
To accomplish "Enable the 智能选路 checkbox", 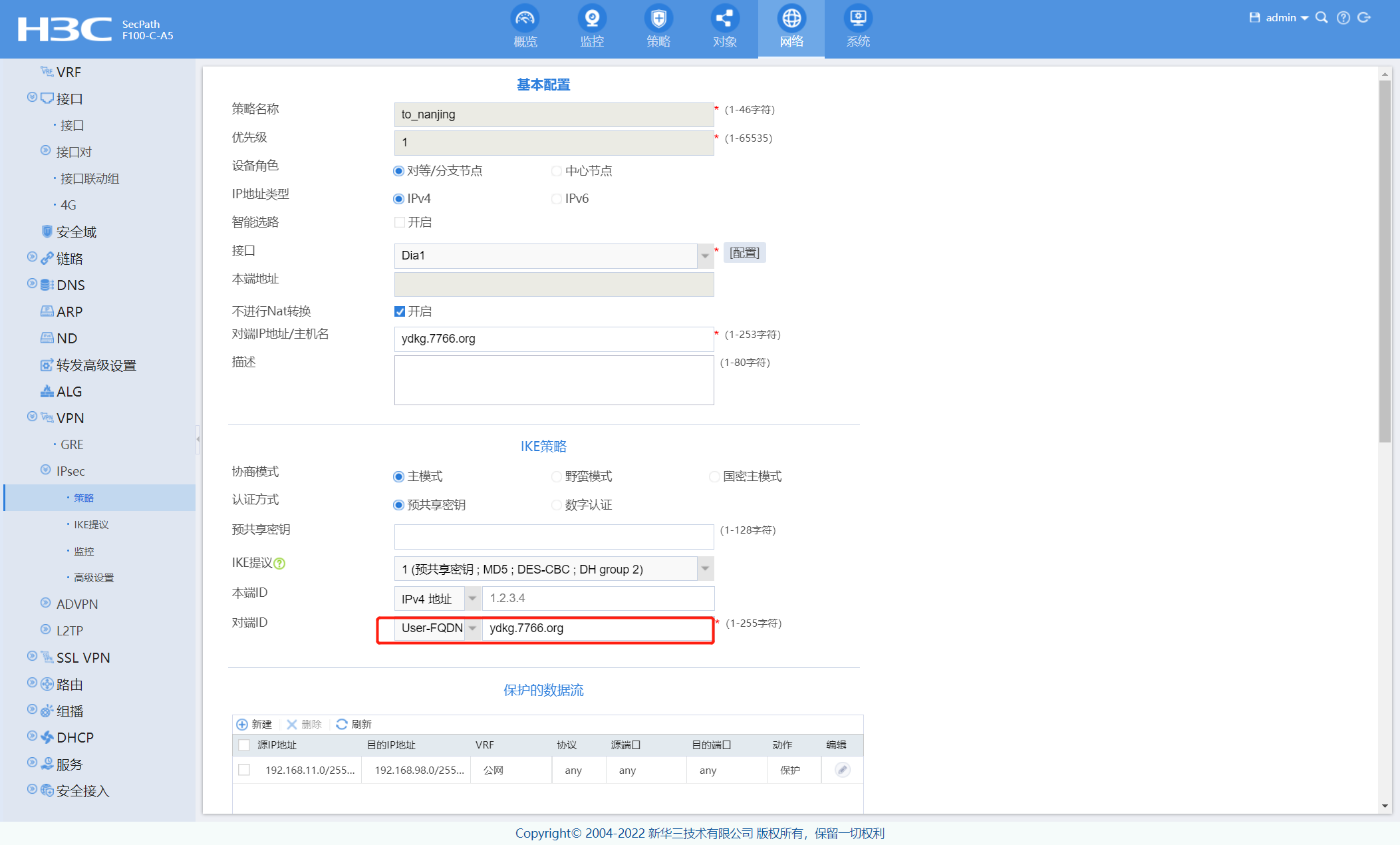I will (x=400, y=222).
